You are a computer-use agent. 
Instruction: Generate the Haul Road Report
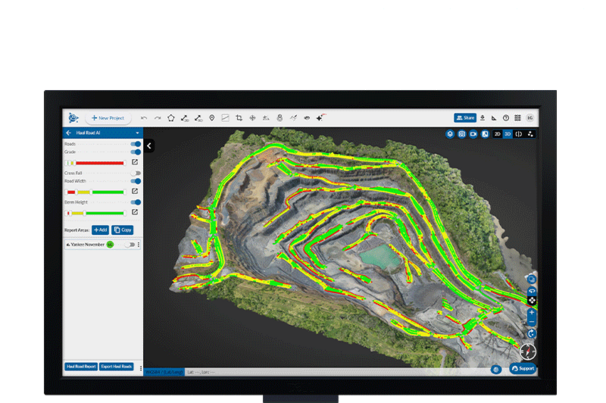click(81, 367)
